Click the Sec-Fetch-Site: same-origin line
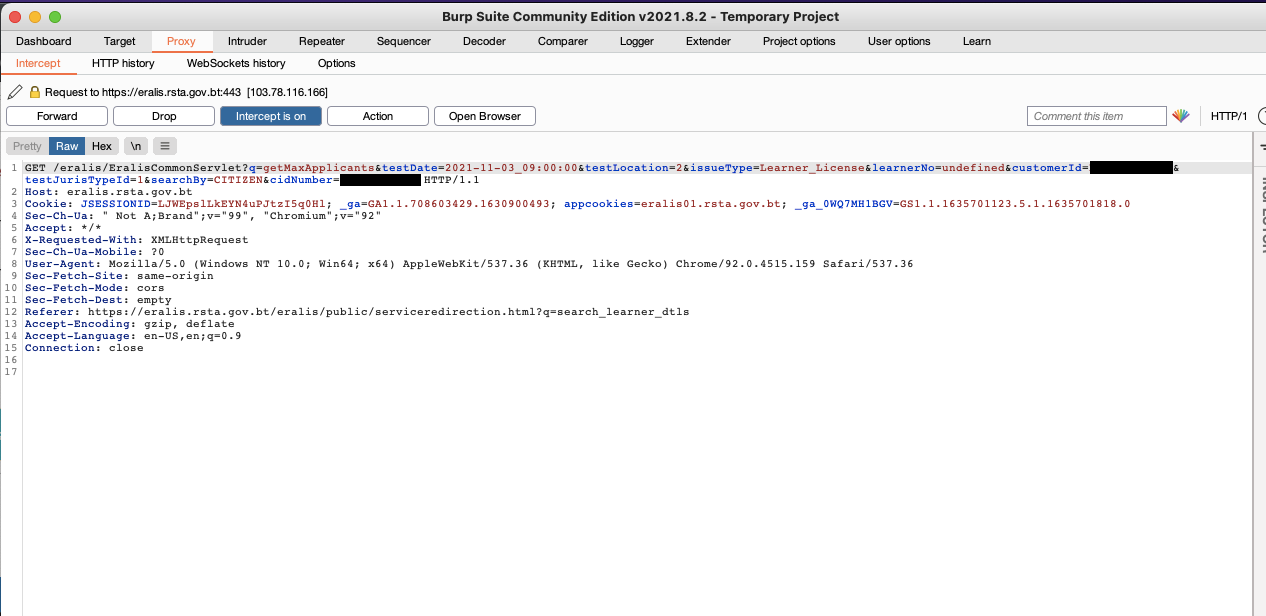Viewport: 1266px width, 616px height. click(x=119, y=276)
